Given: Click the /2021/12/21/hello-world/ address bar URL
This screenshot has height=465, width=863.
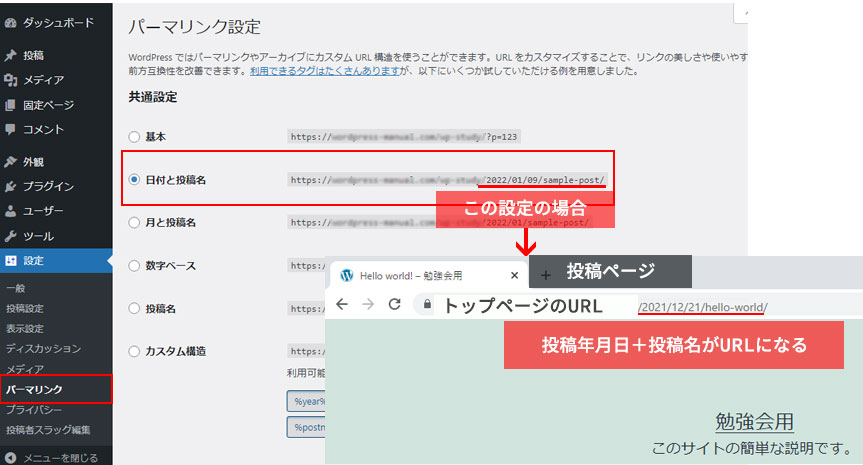Looking at the screenshot, I should 702,307.
